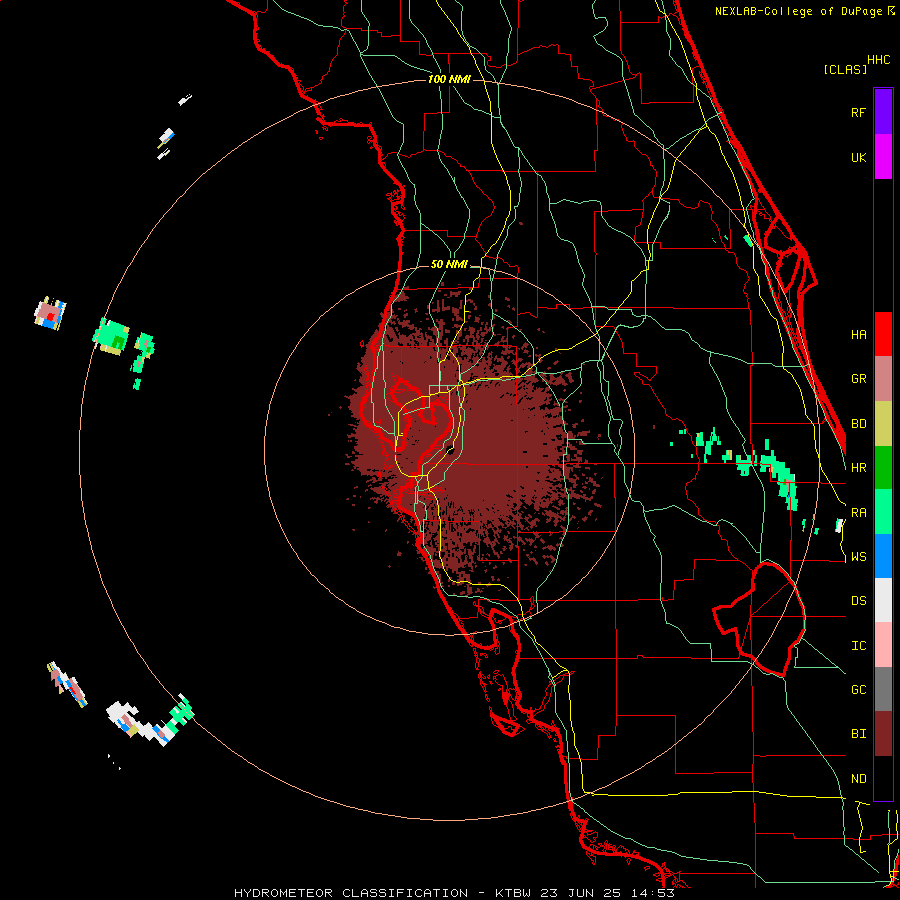This screenshot has height=900, width=900.
Task: Click the NEXLAB-College of DuPage text
Action: [798, 11]
